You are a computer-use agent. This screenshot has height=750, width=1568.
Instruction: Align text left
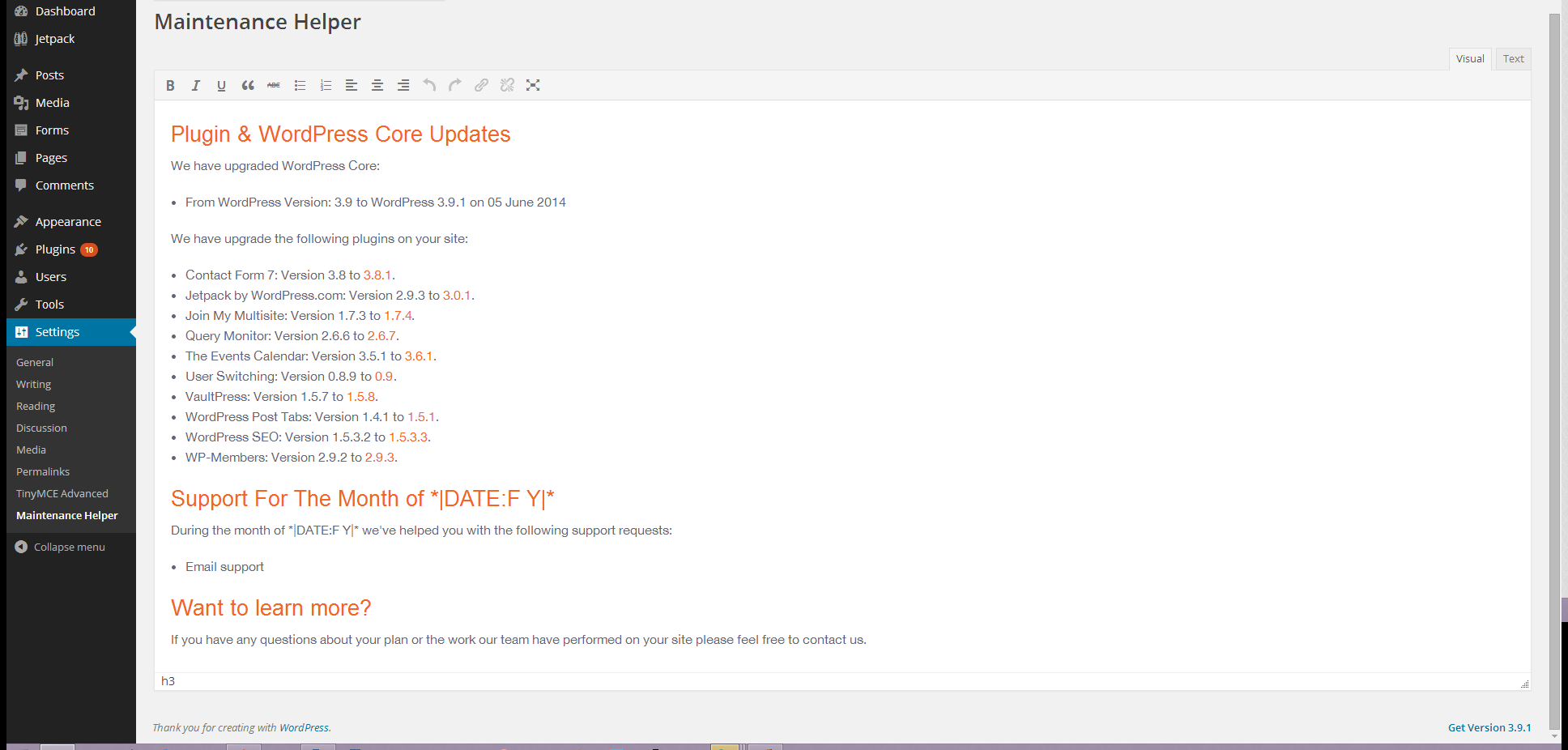352,85
